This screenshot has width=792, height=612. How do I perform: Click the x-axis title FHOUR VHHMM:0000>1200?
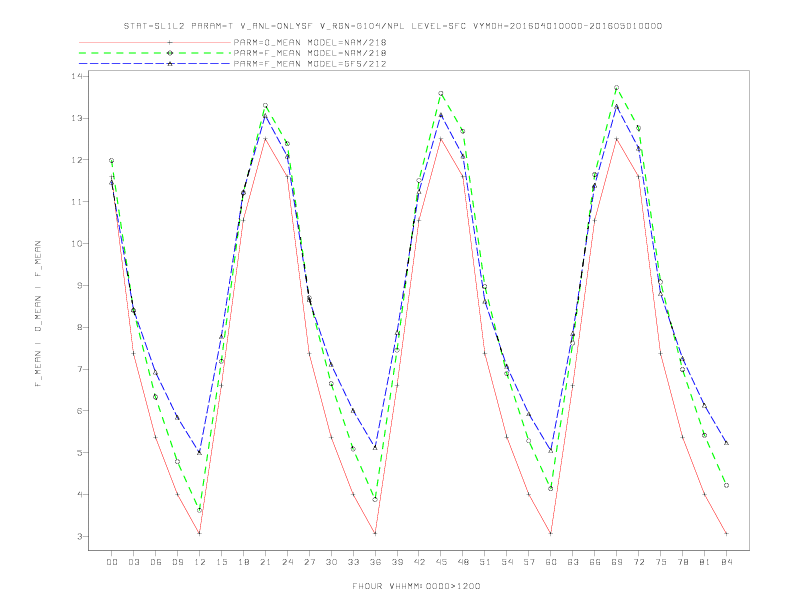416,586
